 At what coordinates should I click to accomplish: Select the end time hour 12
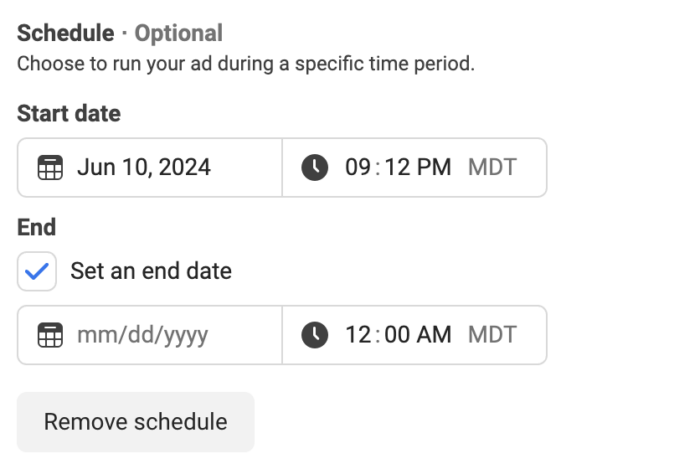tap(358, 335)
